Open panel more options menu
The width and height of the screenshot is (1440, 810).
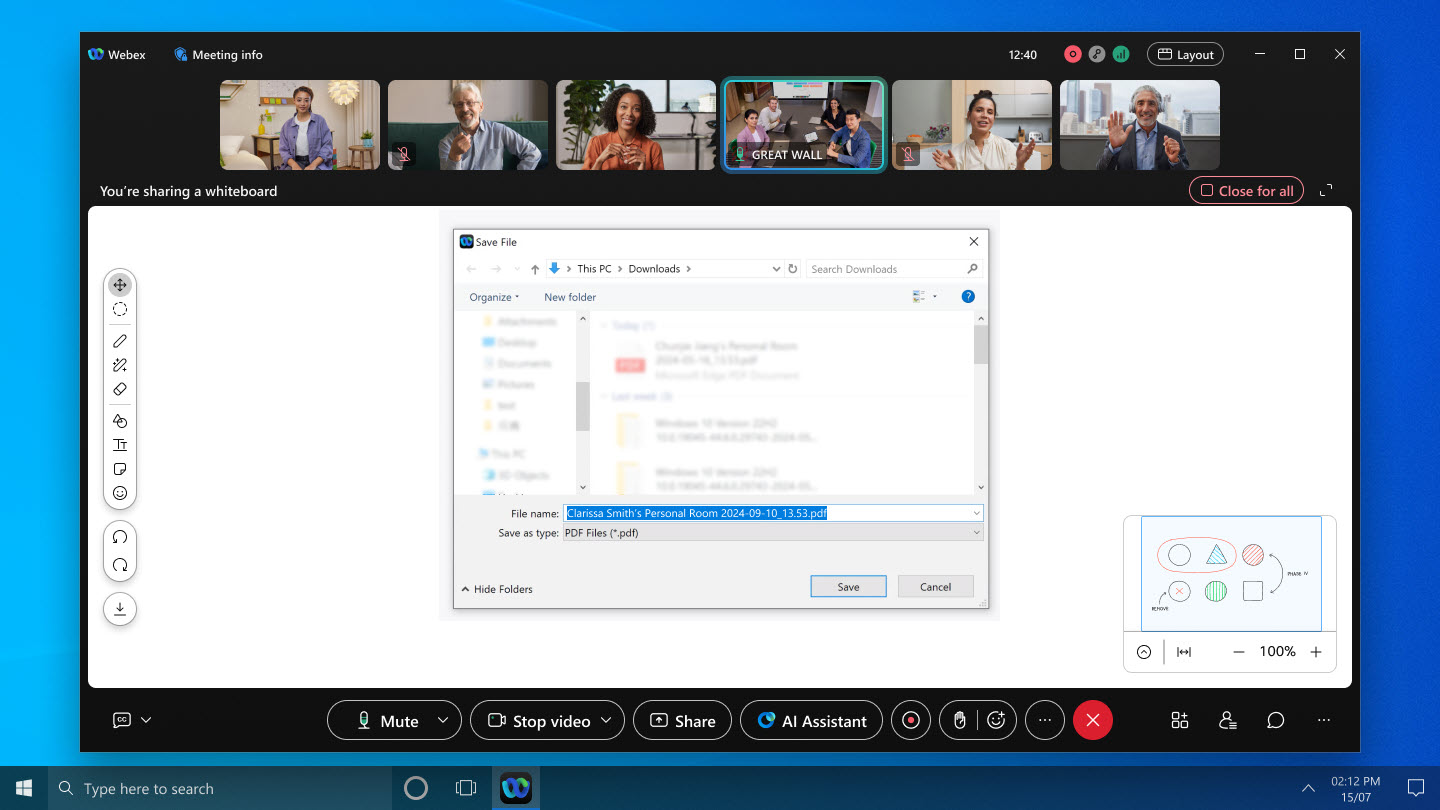point(1324,720)
